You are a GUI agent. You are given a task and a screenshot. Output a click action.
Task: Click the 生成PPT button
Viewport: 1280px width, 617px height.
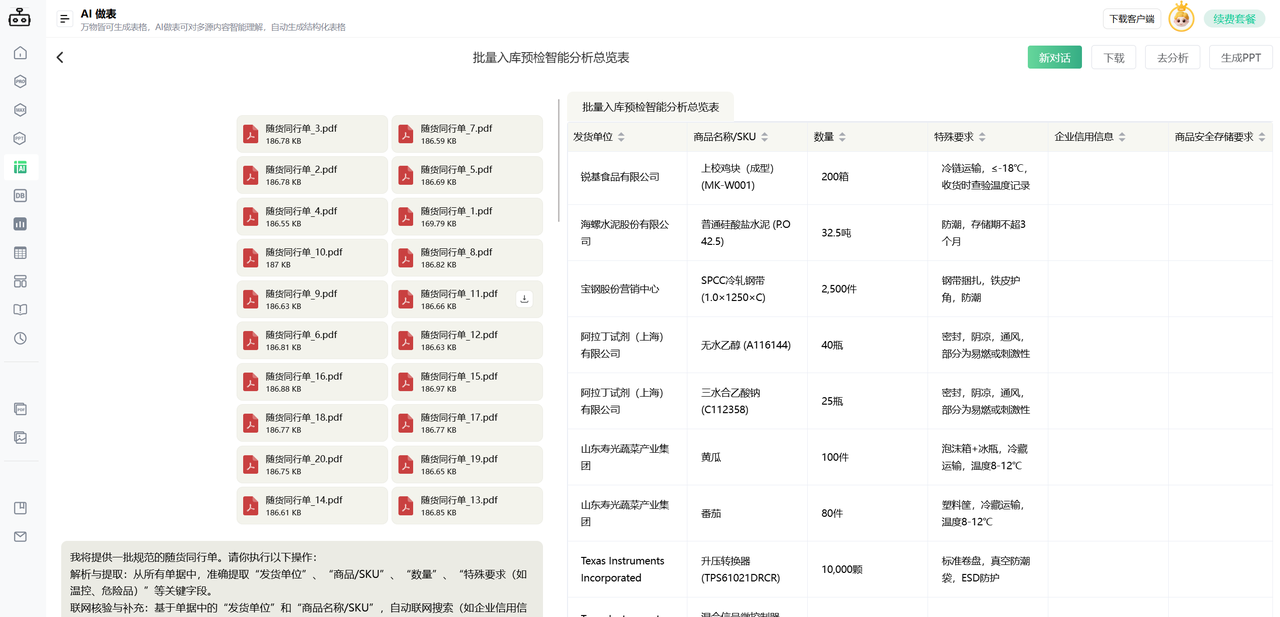1240,57
